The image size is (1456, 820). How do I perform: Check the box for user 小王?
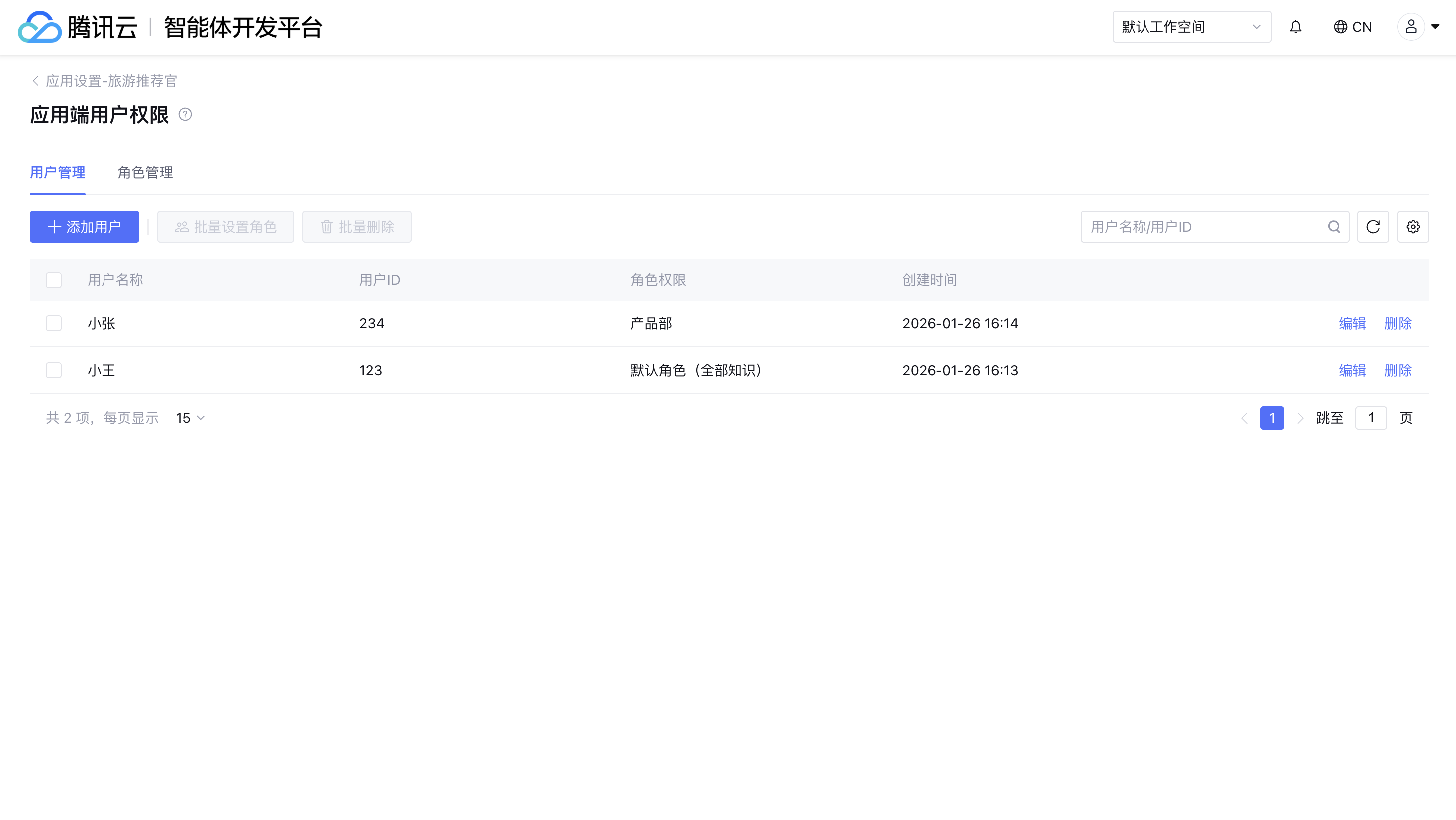point(54,371)
